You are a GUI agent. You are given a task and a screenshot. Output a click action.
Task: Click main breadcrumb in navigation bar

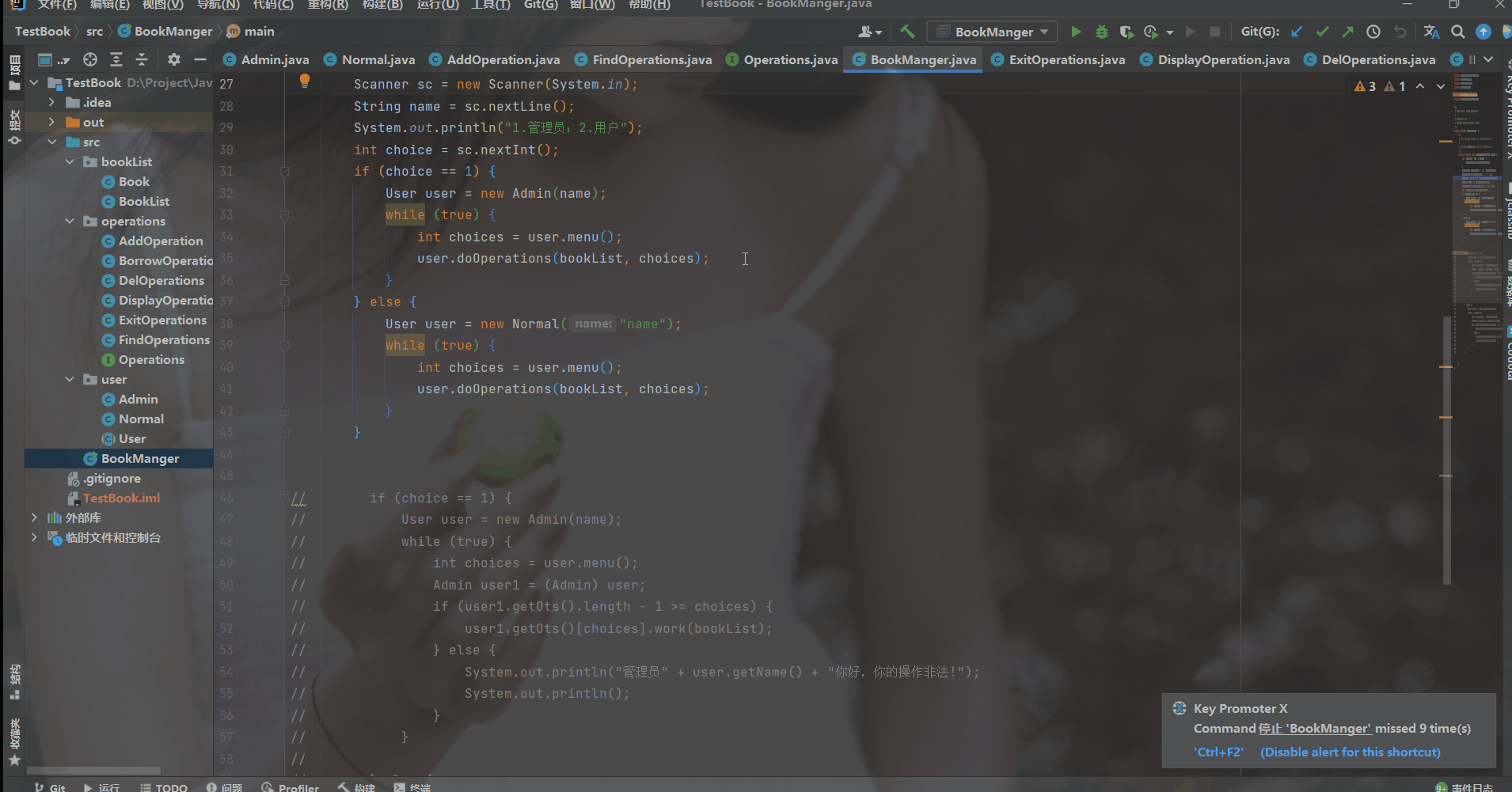pos(250,31)
